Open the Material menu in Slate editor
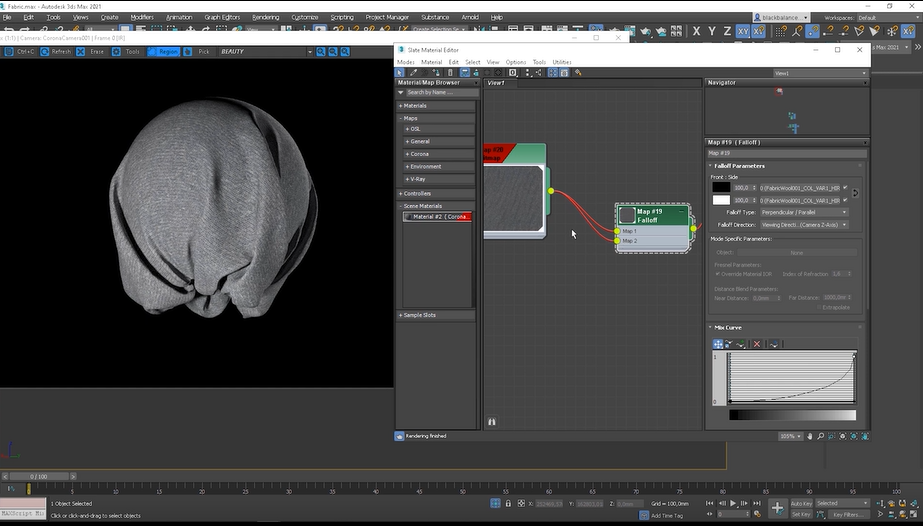This screenshot has height=526, width=923. [x=431, y=62]
